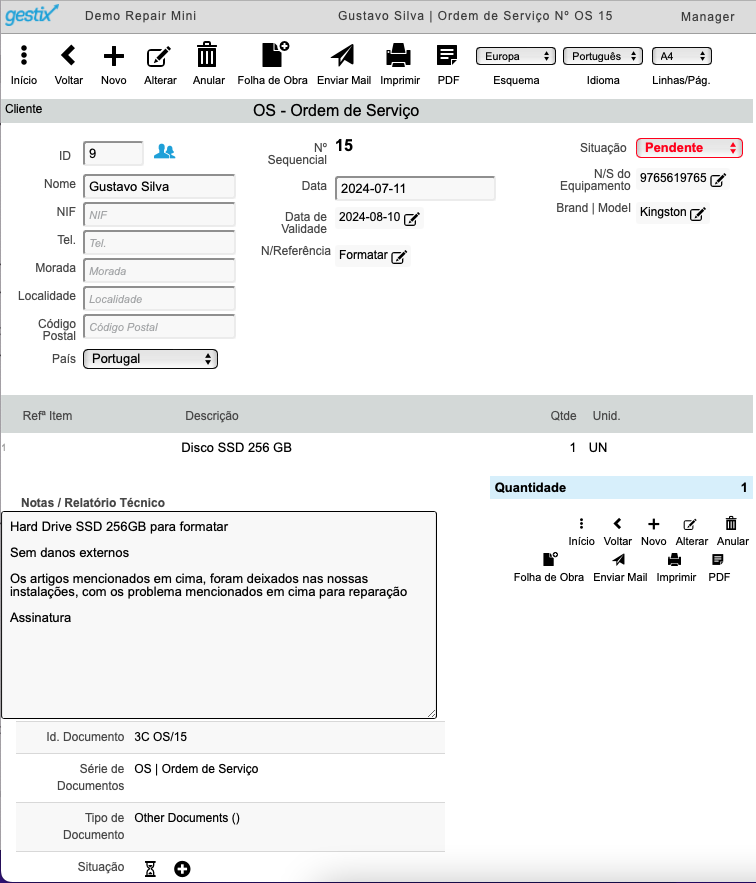Click bottom Imprimir printer icon

point(674,559)
